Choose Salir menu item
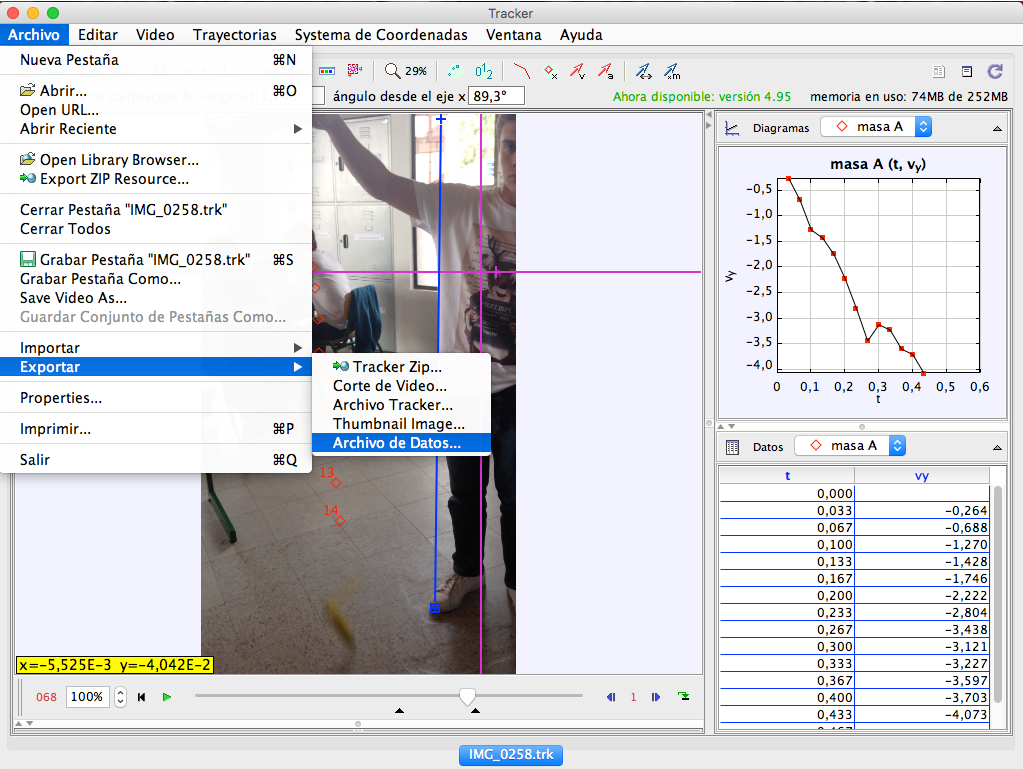This screenshot has height=769, width=1023. pyautogui.click(x=156, y=460)
